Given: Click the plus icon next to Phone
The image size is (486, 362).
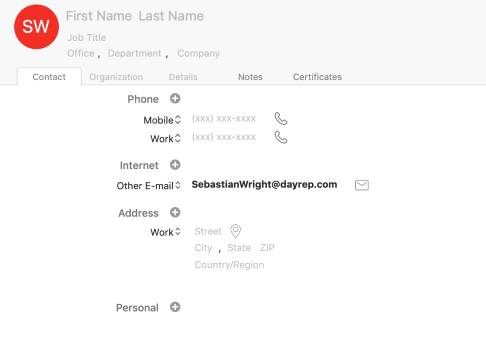Looking at the screenshot, I should tap(175, 98).
